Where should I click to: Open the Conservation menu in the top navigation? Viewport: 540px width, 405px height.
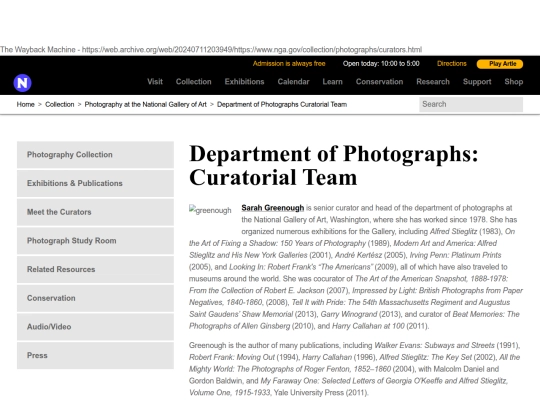pos(379,82)
